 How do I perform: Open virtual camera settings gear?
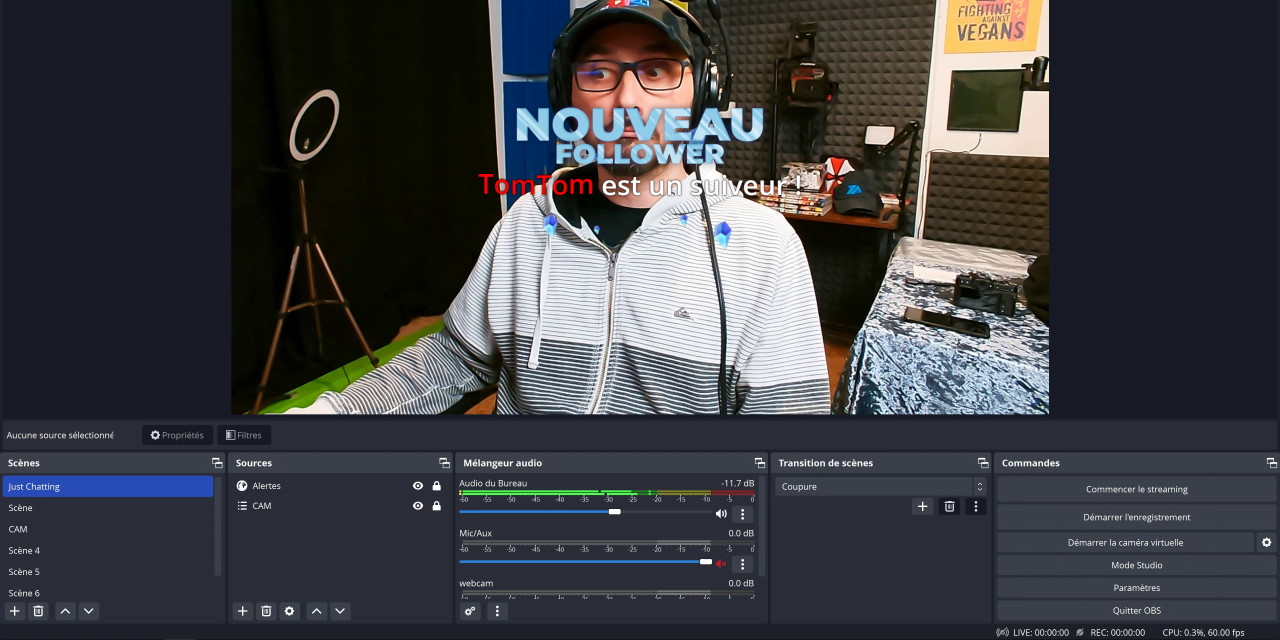[x=1266, y=542]
